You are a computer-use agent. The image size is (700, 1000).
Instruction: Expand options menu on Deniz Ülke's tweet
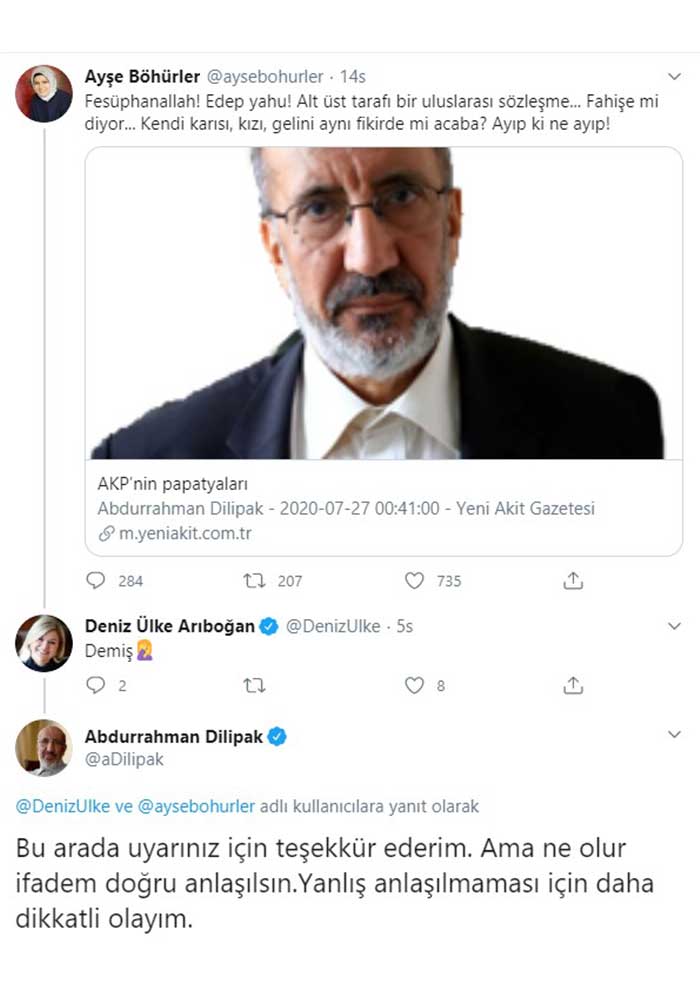(x=675, y=626)
